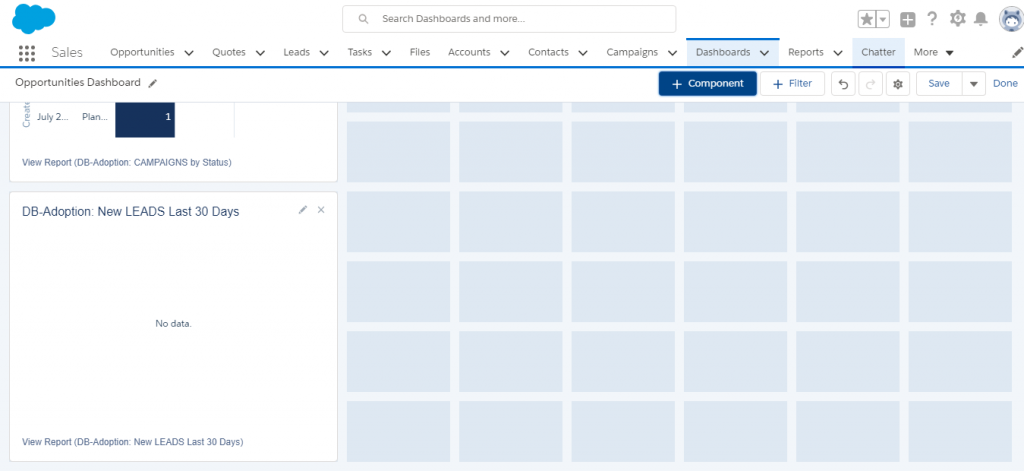Open the Quotes tab

(x=229, y=52)
